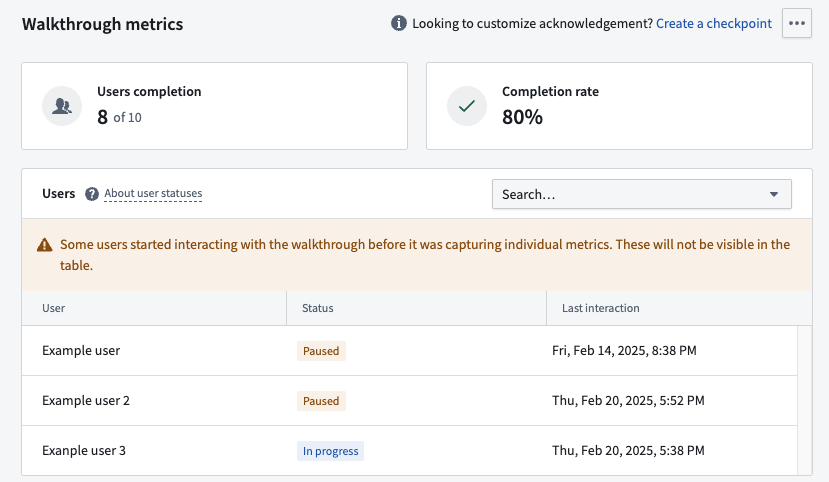Open the Create a checkpoint link
Image resolution: width=829 pixels, height=482 pixels.
(x=714, y=23)
